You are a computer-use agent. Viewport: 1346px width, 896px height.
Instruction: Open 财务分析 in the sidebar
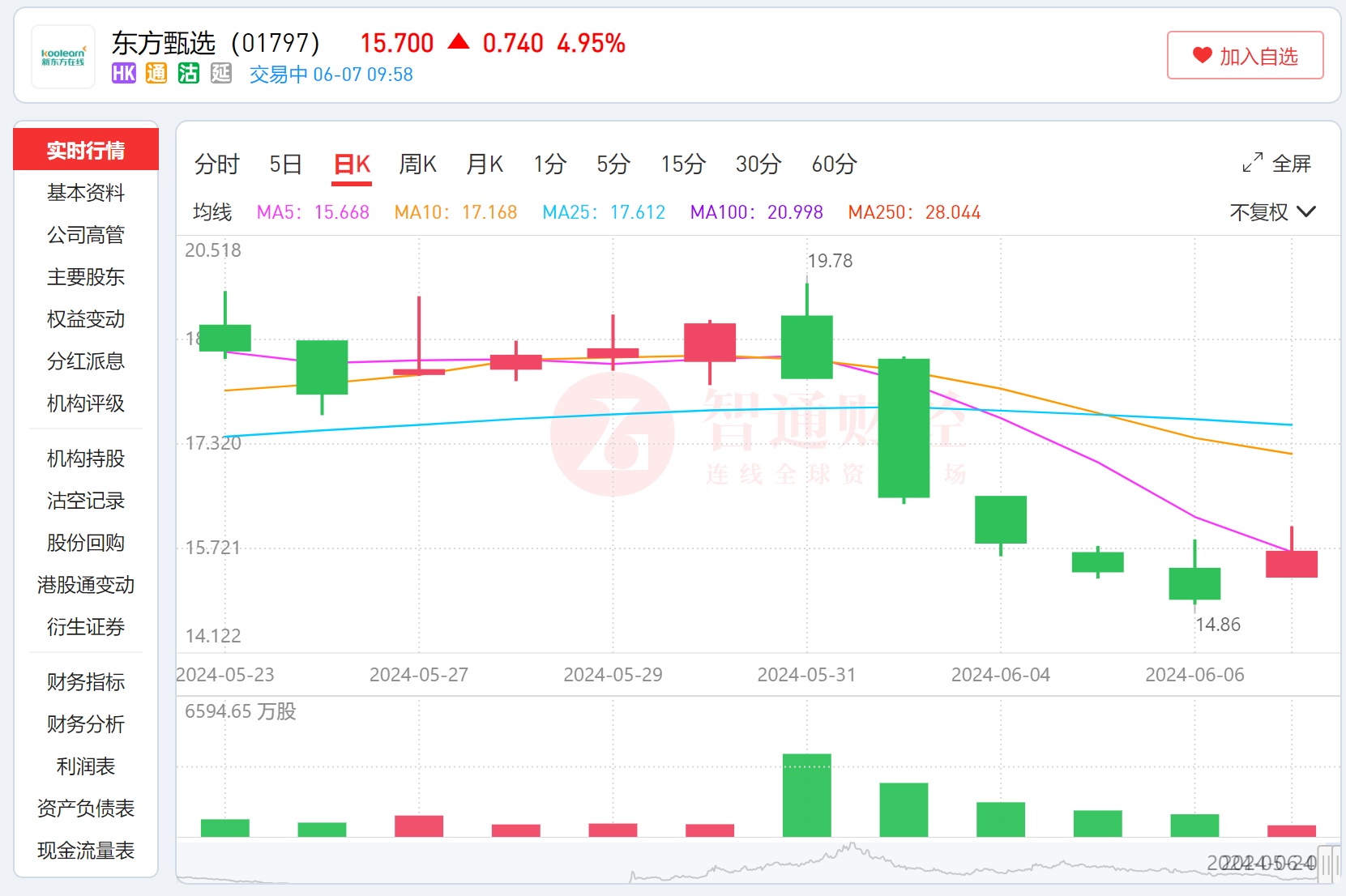click(x=86, y=724)
